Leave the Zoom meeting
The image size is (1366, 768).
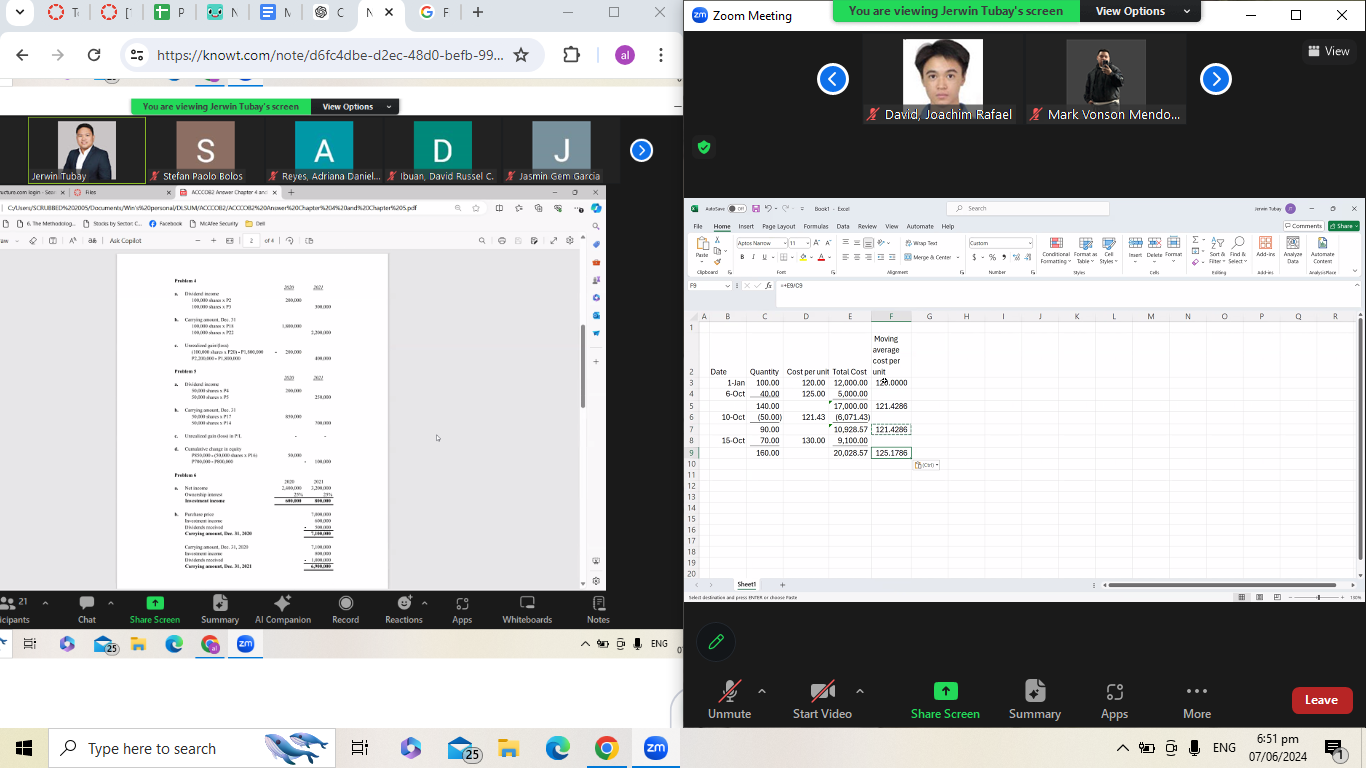coord(1321,700)
